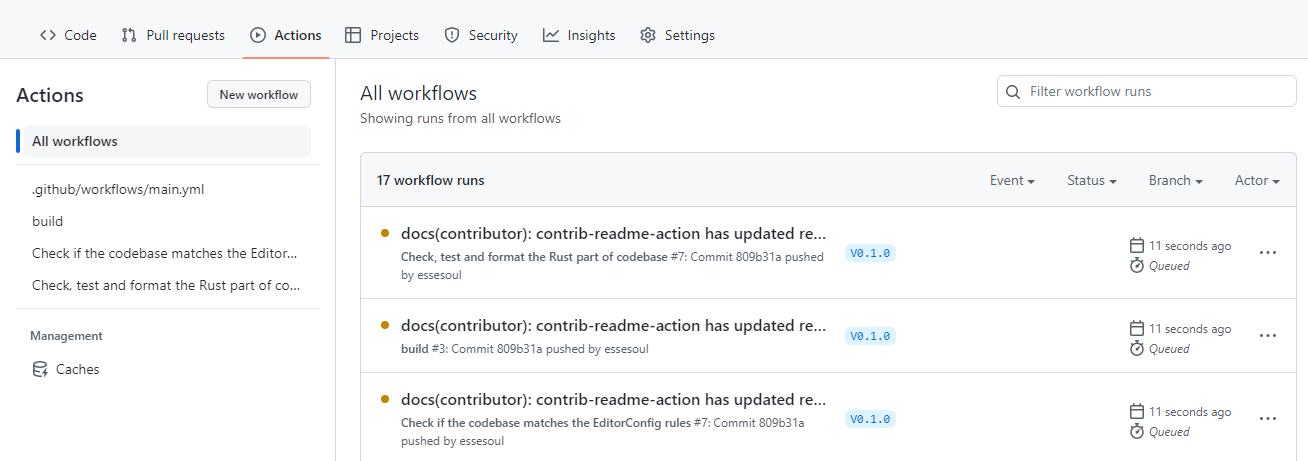Open the Code tab
The image size is (1308, 461).
coord(68,35)
